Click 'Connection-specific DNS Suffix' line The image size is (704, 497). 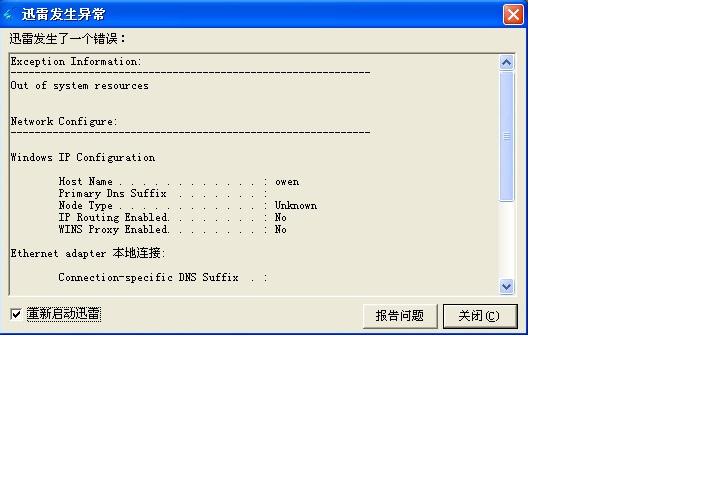(x=163, y=277)
